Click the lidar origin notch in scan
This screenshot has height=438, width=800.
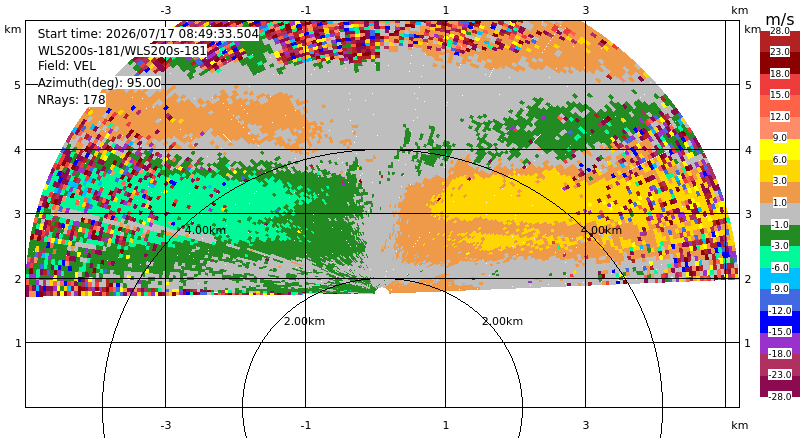point(382,291)
